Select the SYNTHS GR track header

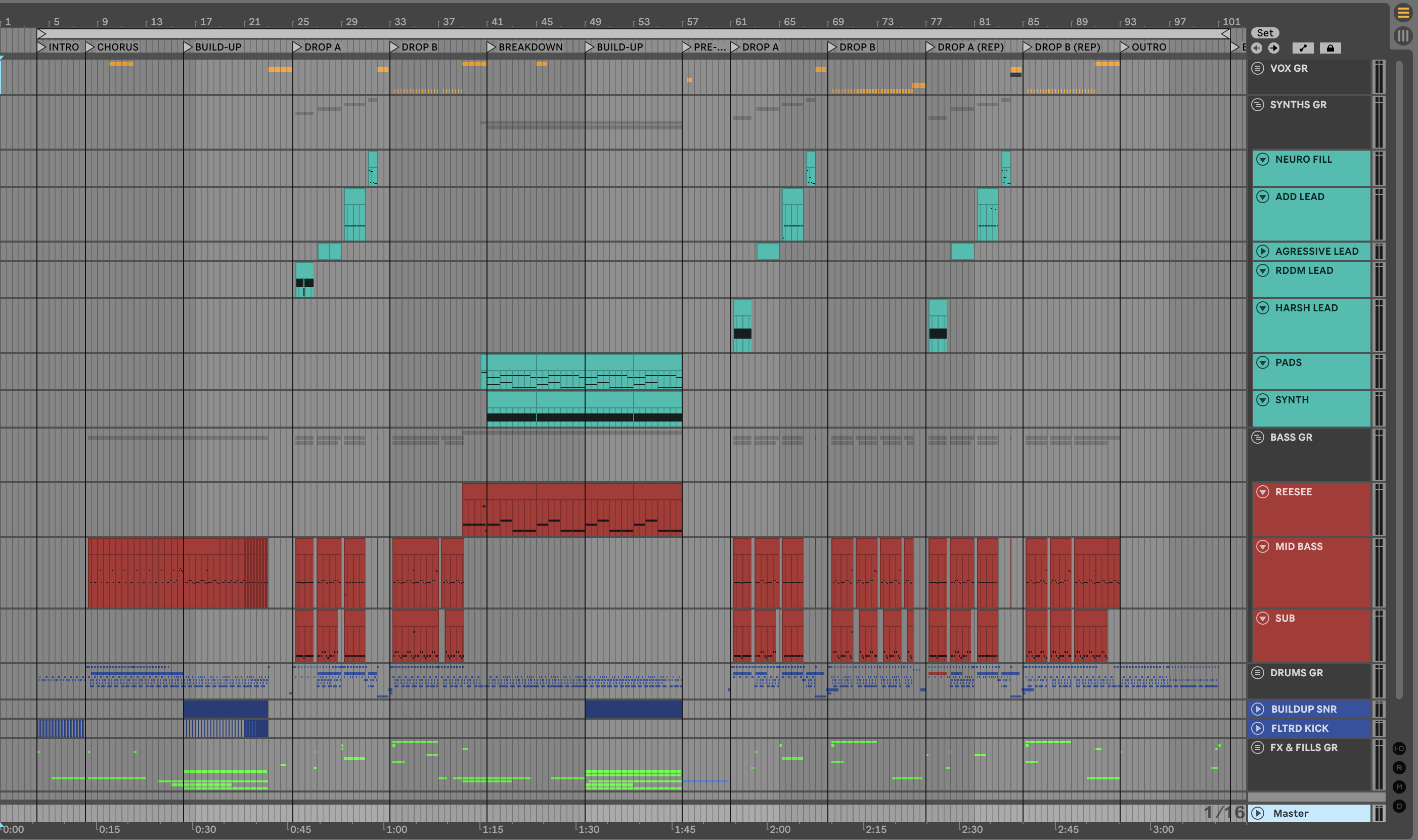[1298, 105]
